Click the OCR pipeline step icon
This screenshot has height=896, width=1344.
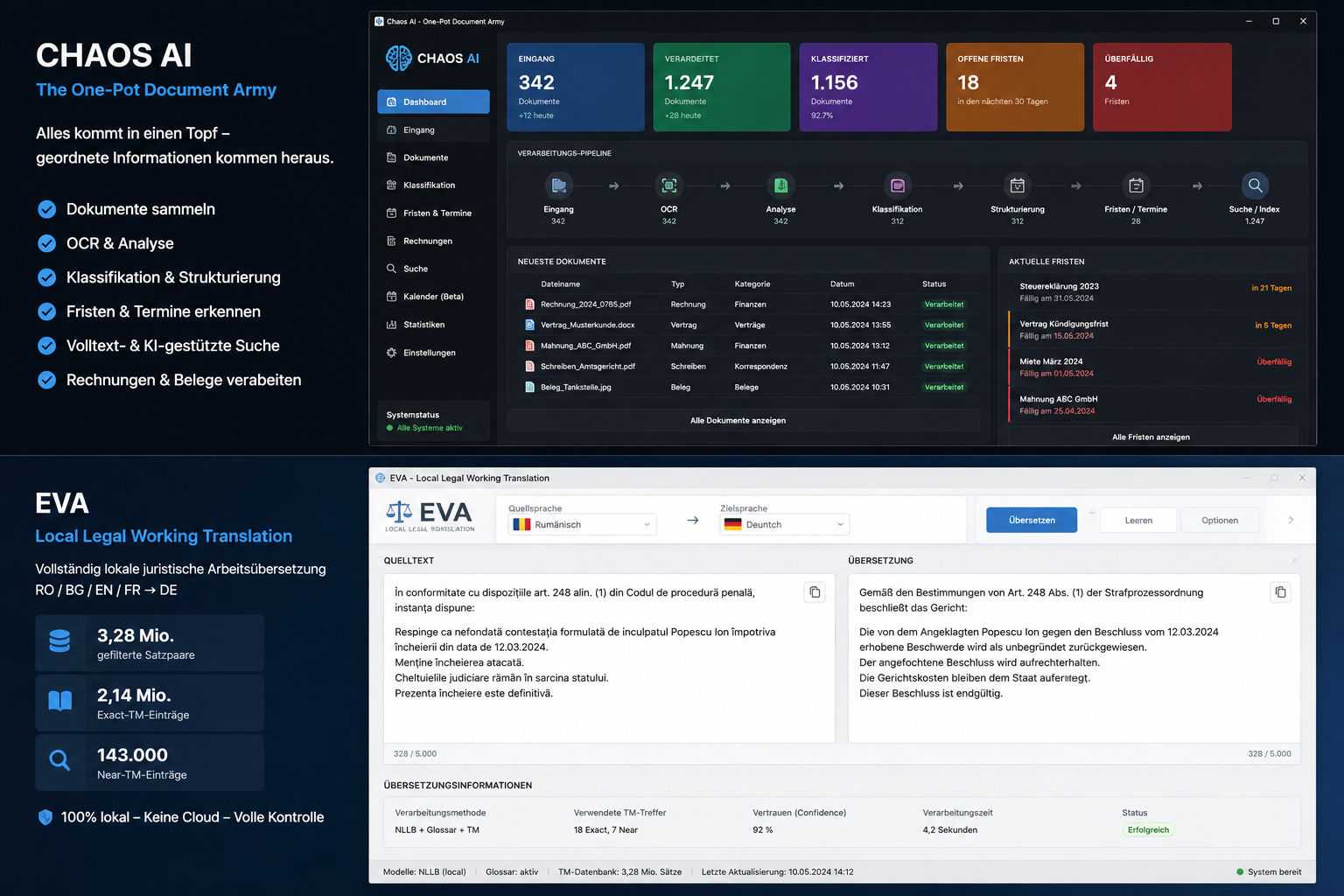(669, 185)
